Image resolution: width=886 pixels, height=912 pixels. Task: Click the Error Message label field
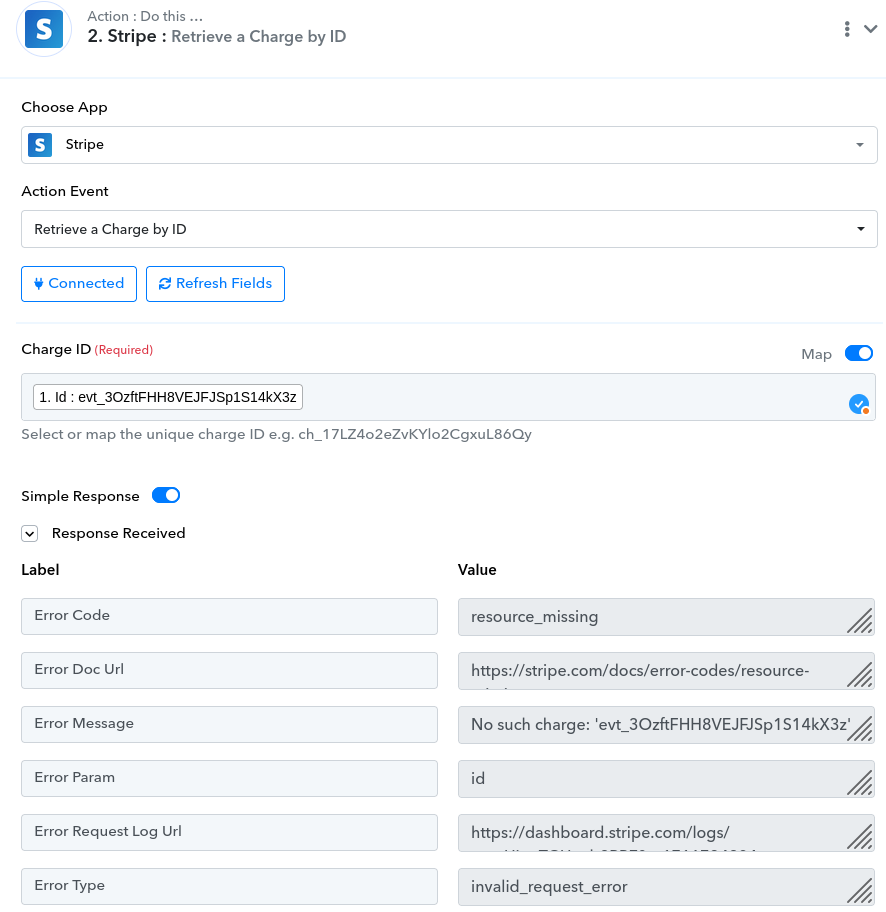pos(229,724)
